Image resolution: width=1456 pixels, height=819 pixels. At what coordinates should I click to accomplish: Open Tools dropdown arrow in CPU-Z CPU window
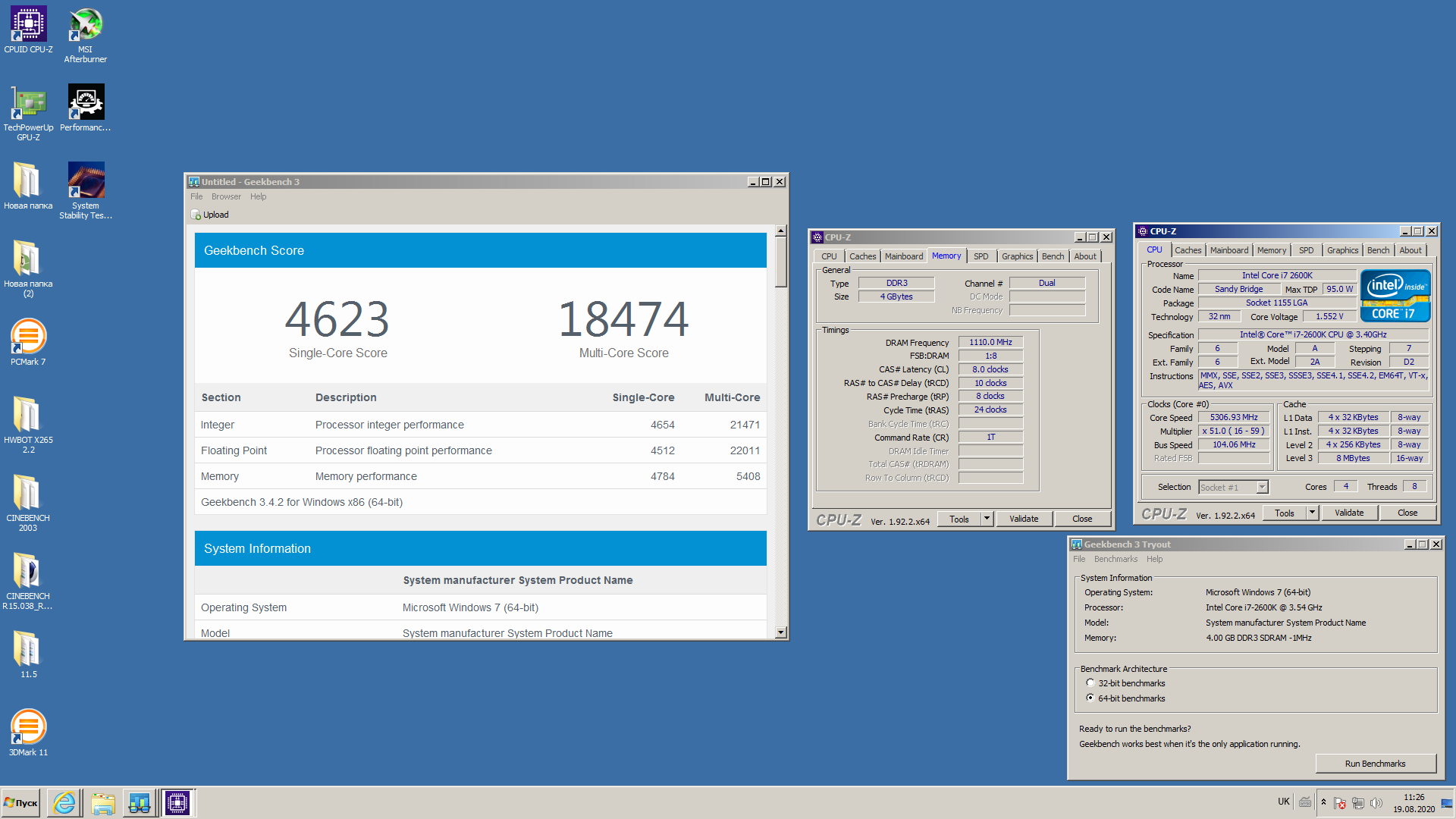coord(1312,513)
